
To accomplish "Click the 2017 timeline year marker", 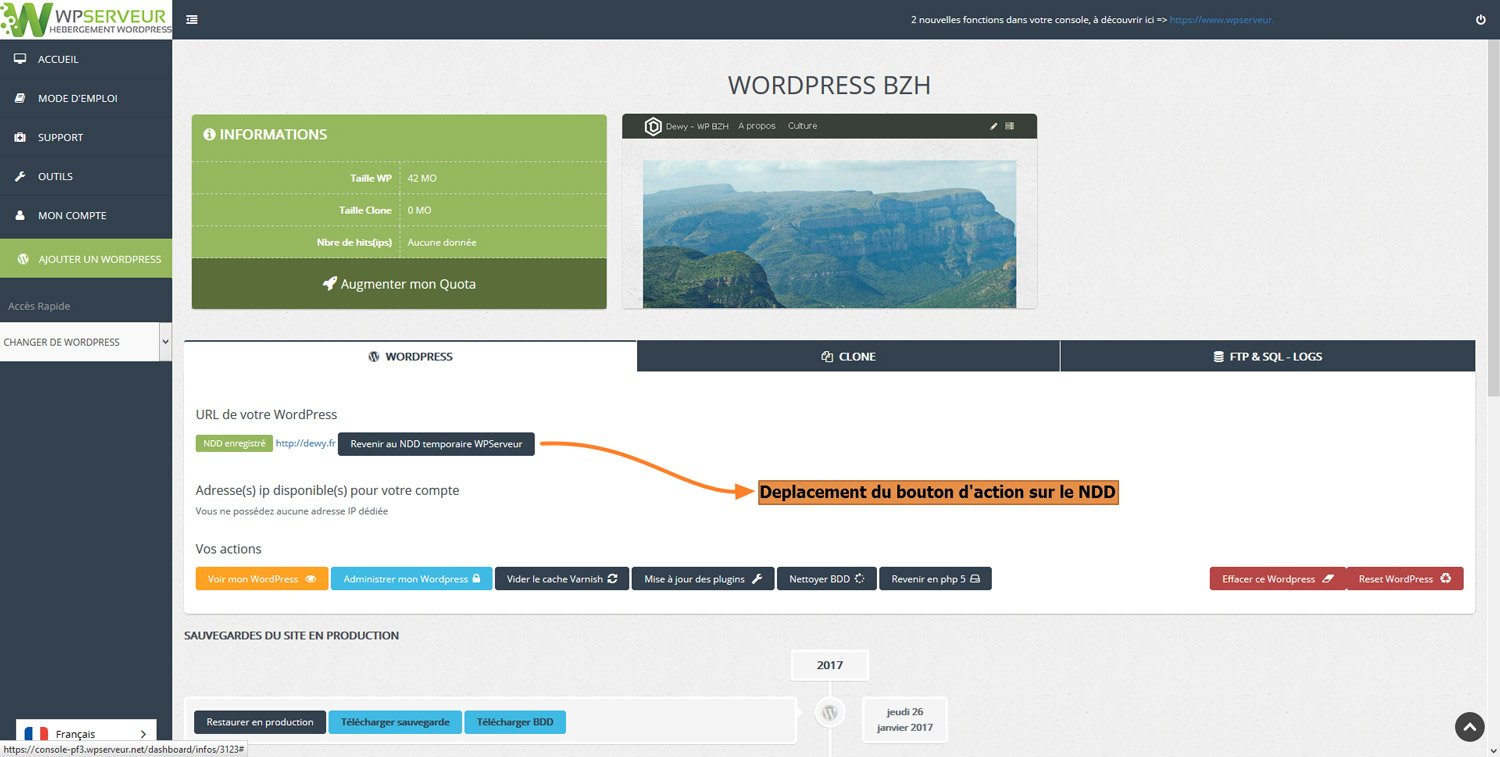I will click(x=829, y=665).
